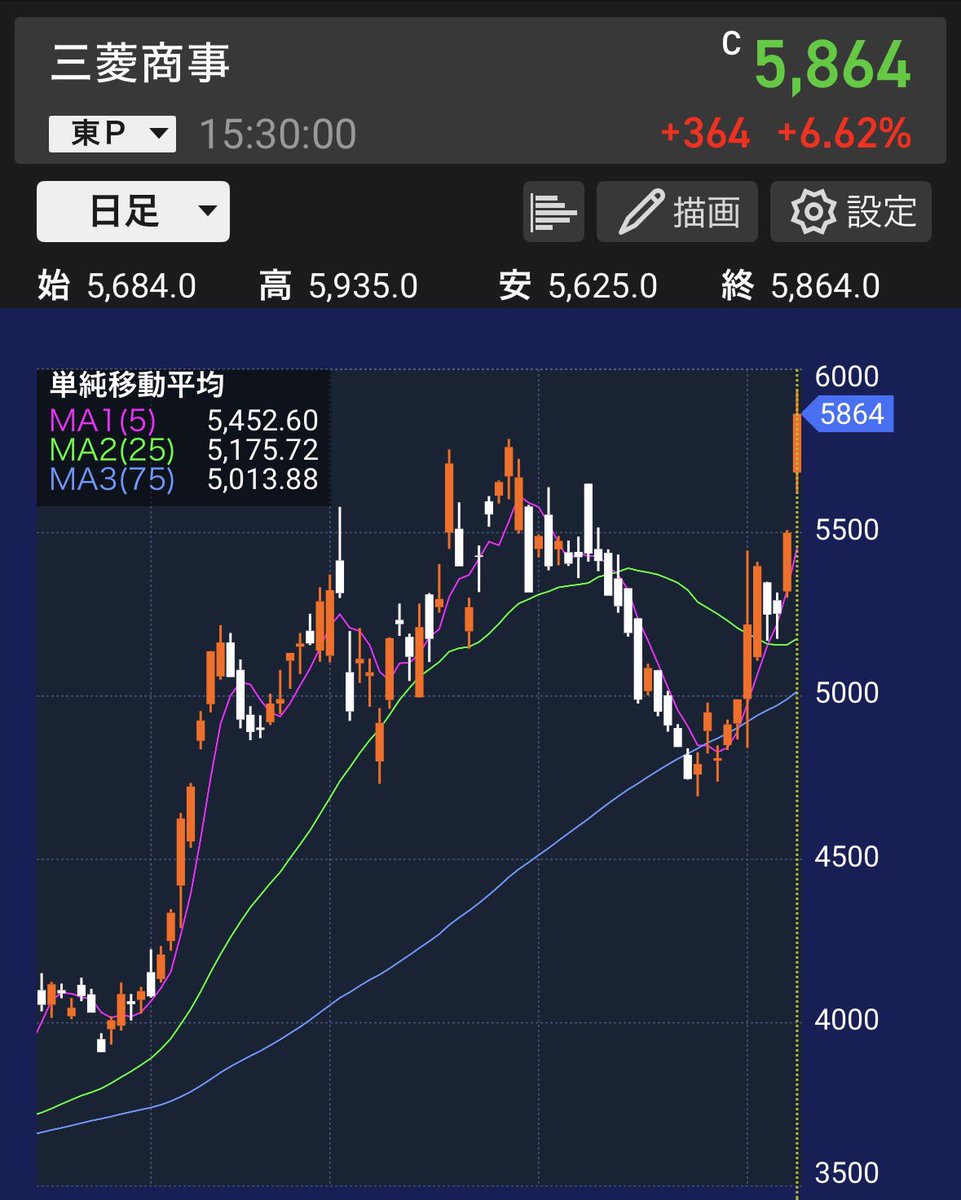Click the 単純移動平均 legend title
The height and width of the screenshot is (1200, 961).
[137, 384]
